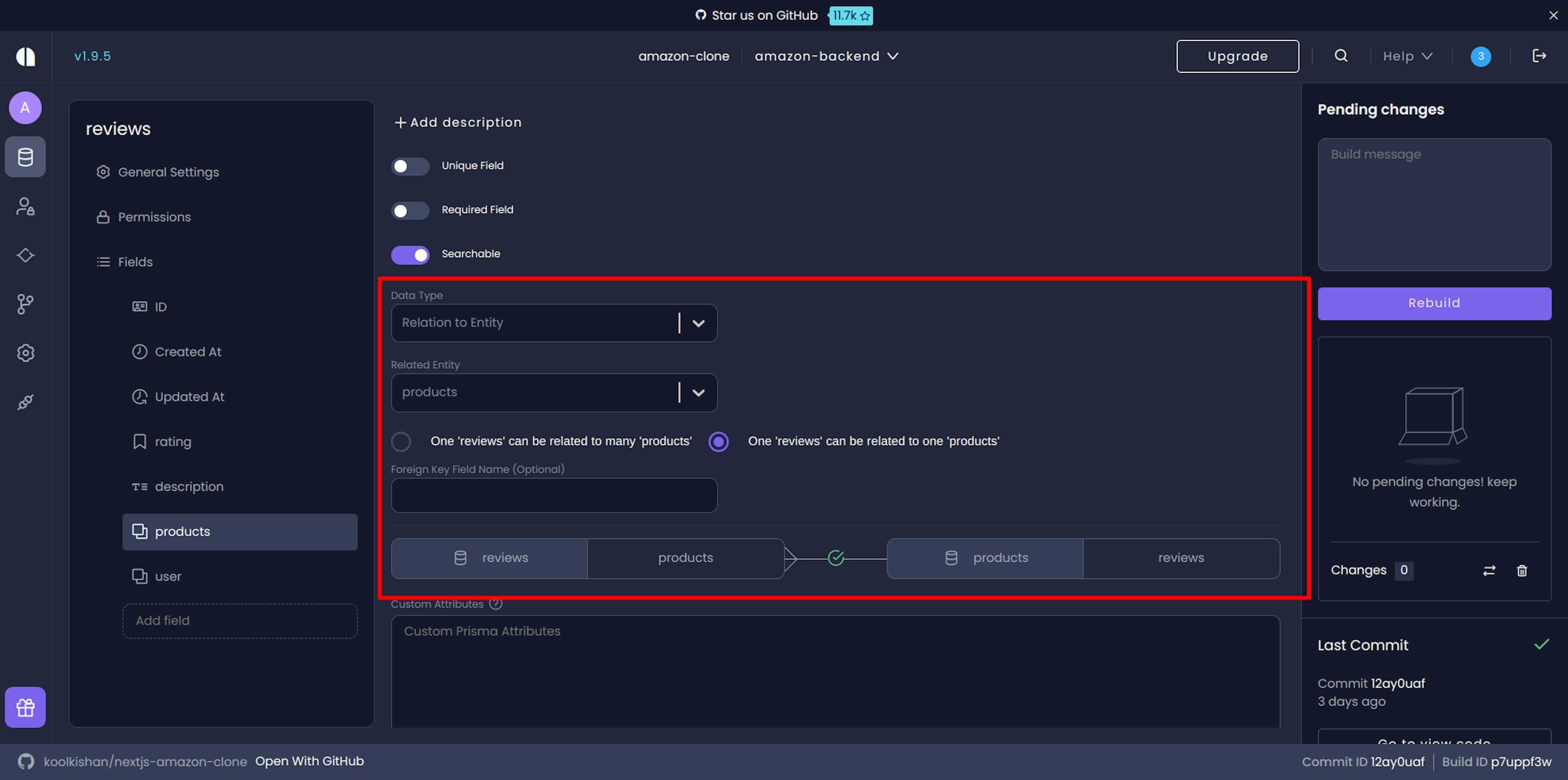Open General Settings in reviews menu

pyautogui.click(x=168, y=172)
